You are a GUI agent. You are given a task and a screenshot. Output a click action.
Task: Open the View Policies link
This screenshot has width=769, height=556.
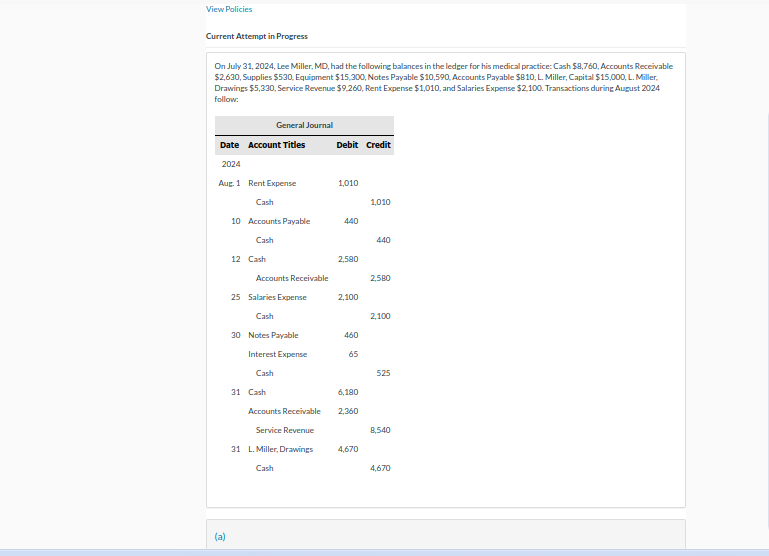pos(229,9)
